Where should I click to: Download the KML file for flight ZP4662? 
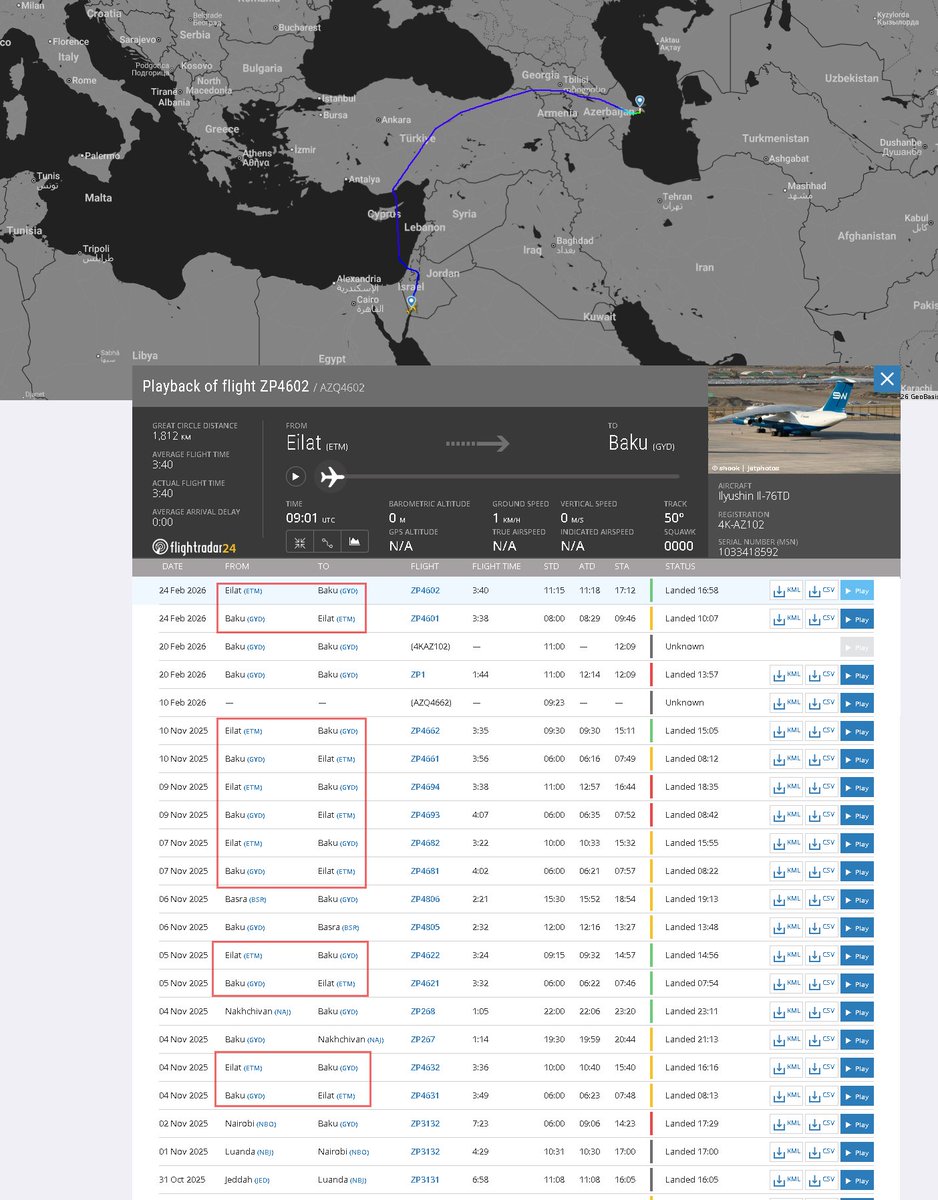pos(787,731)
